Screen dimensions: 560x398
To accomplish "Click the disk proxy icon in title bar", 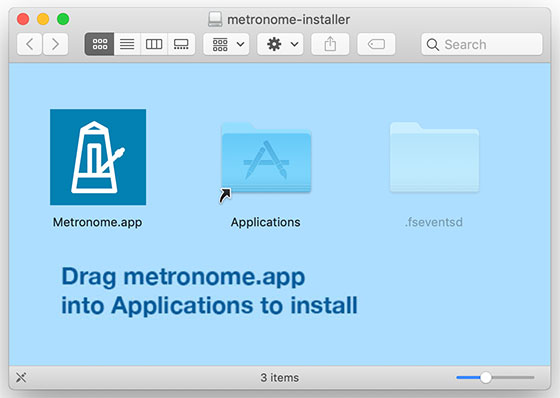I will coord(215,19).
